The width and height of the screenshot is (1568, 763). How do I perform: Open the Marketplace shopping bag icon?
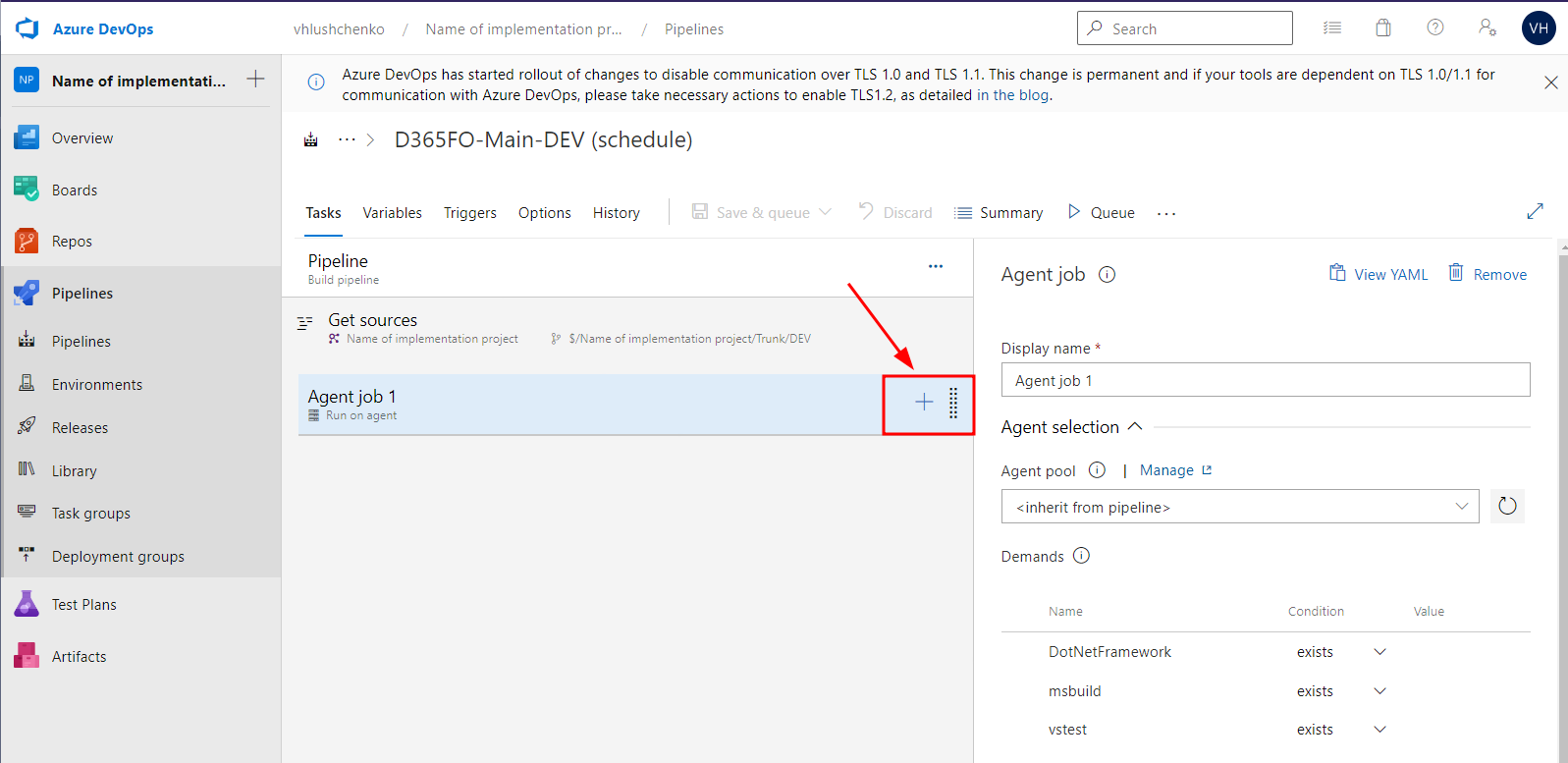click(1382, 28)
